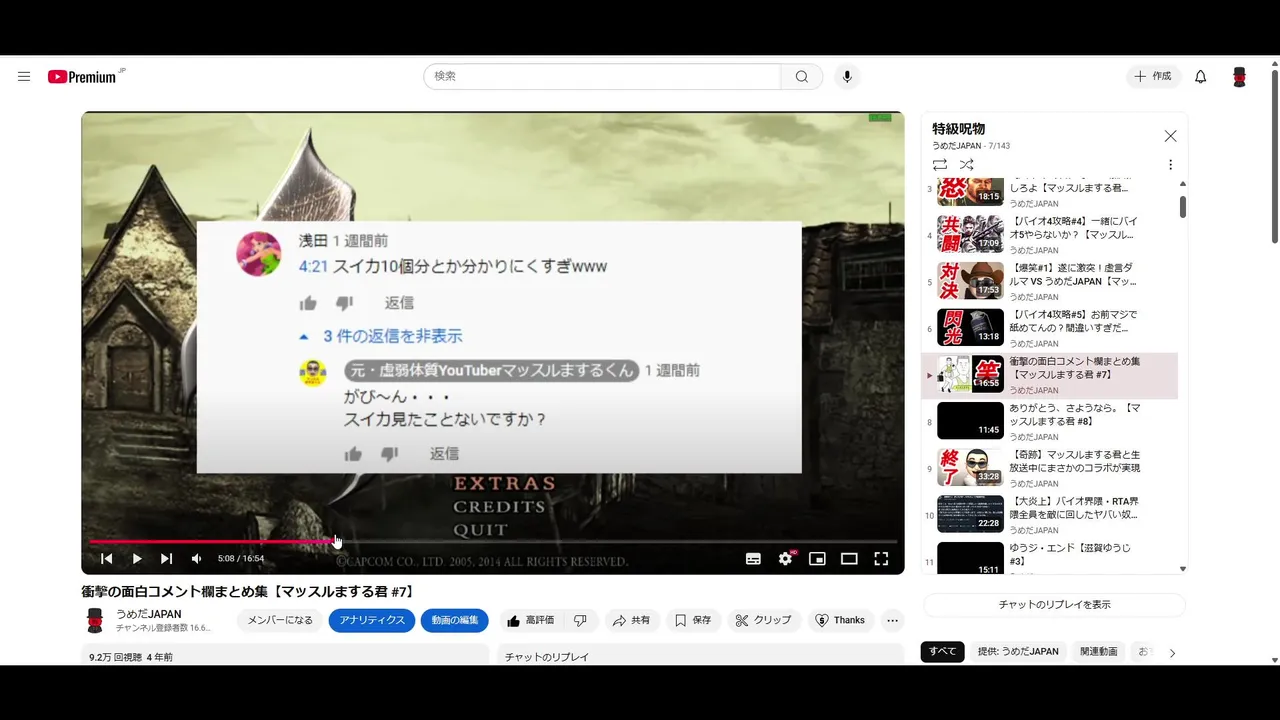Focus the 検索 search field
This screenshot has width=1280, height=720.
(x=602, y=76)
